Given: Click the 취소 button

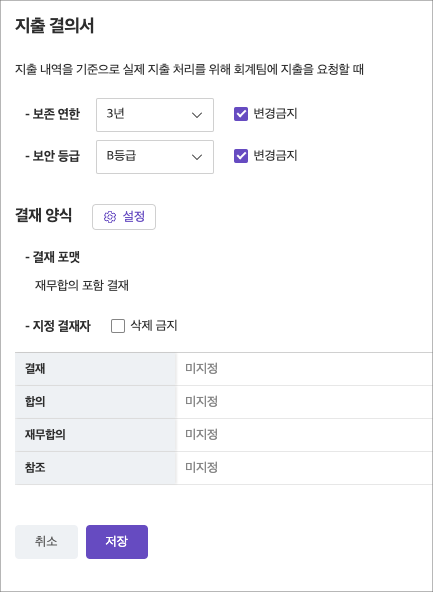Looking at the screenshot, I should [46, 542].
